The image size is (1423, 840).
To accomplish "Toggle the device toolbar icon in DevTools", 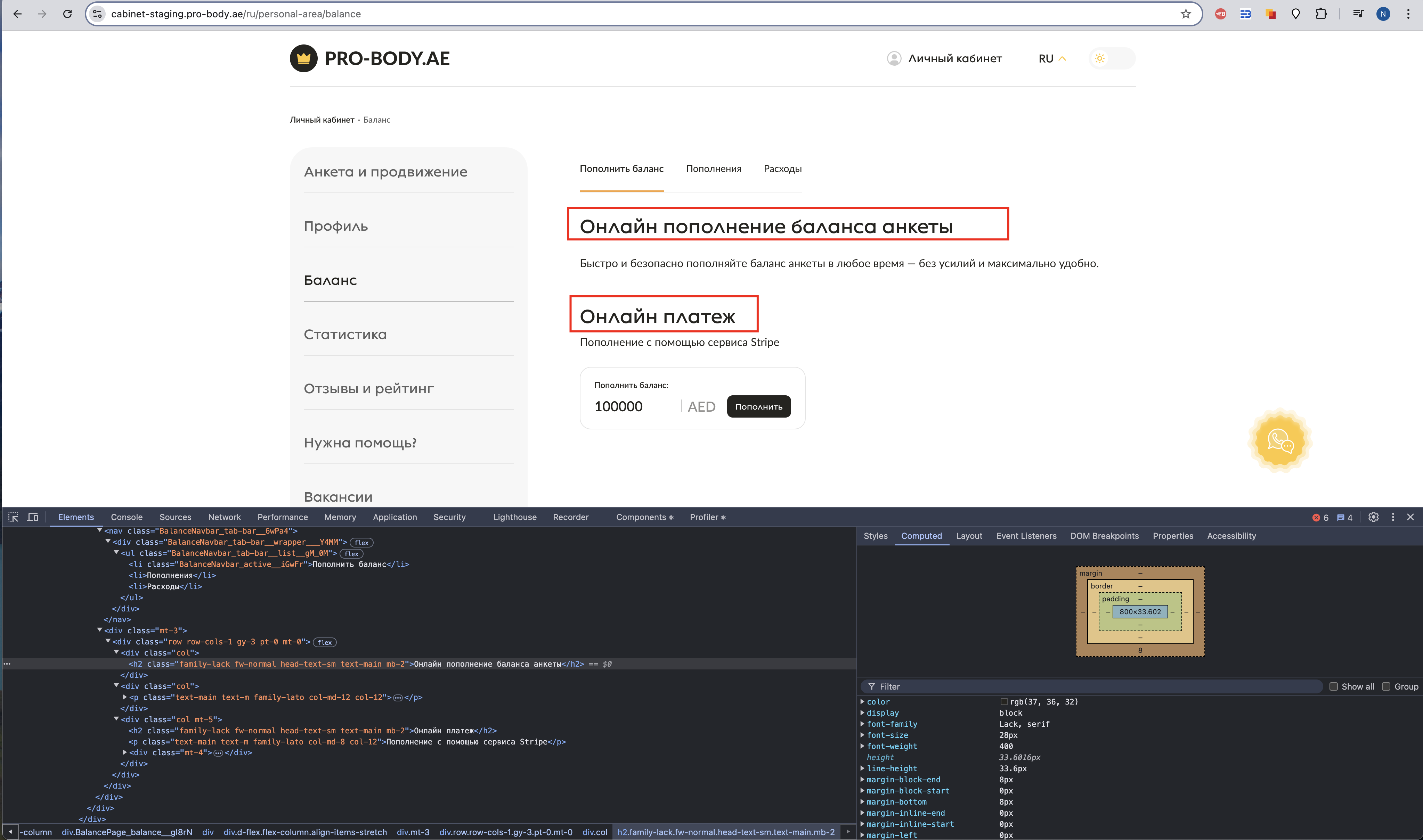I will tap(33, 517).
